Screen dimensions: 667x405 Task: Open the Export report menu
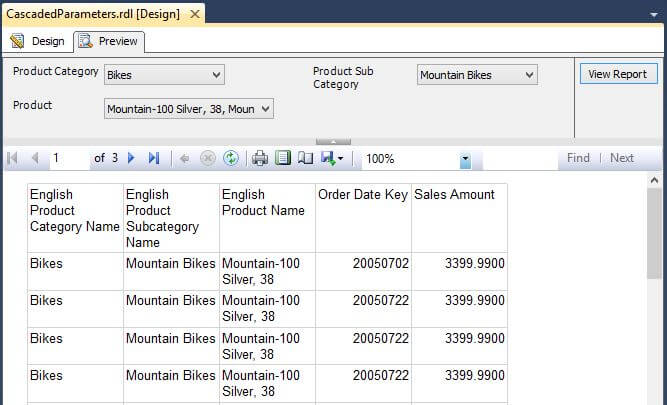coord(333,158)
